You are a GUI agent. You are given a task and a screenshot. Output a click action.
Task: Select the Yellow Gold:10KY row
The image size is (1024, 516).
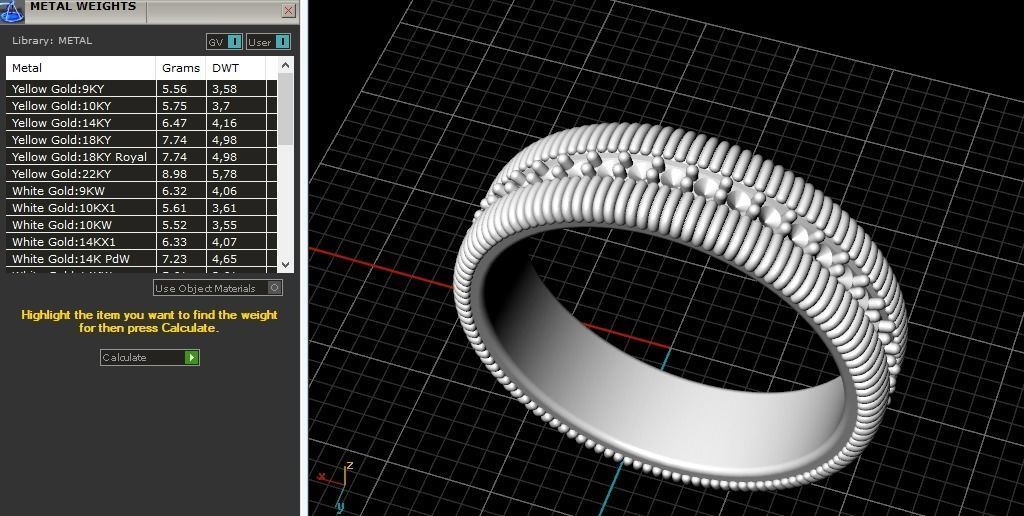142,106
